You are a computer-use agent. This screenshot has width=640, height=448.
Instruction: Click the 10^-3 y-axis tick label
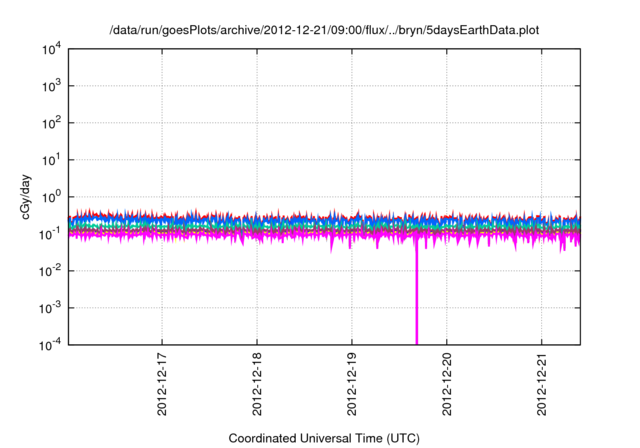[50, 308]
